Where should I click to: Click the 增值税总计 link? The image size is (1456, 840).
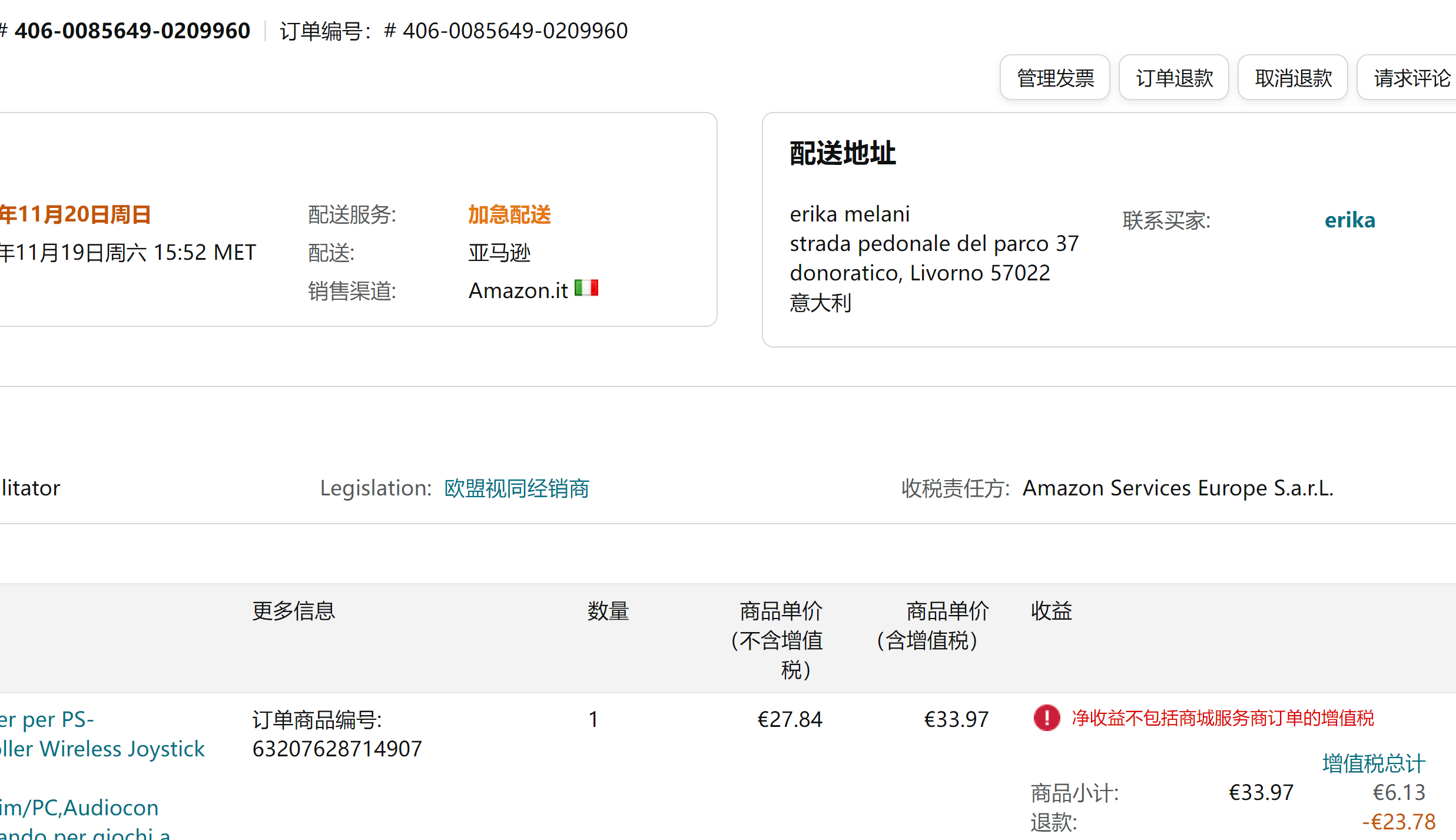click(x=1374, y=763)
